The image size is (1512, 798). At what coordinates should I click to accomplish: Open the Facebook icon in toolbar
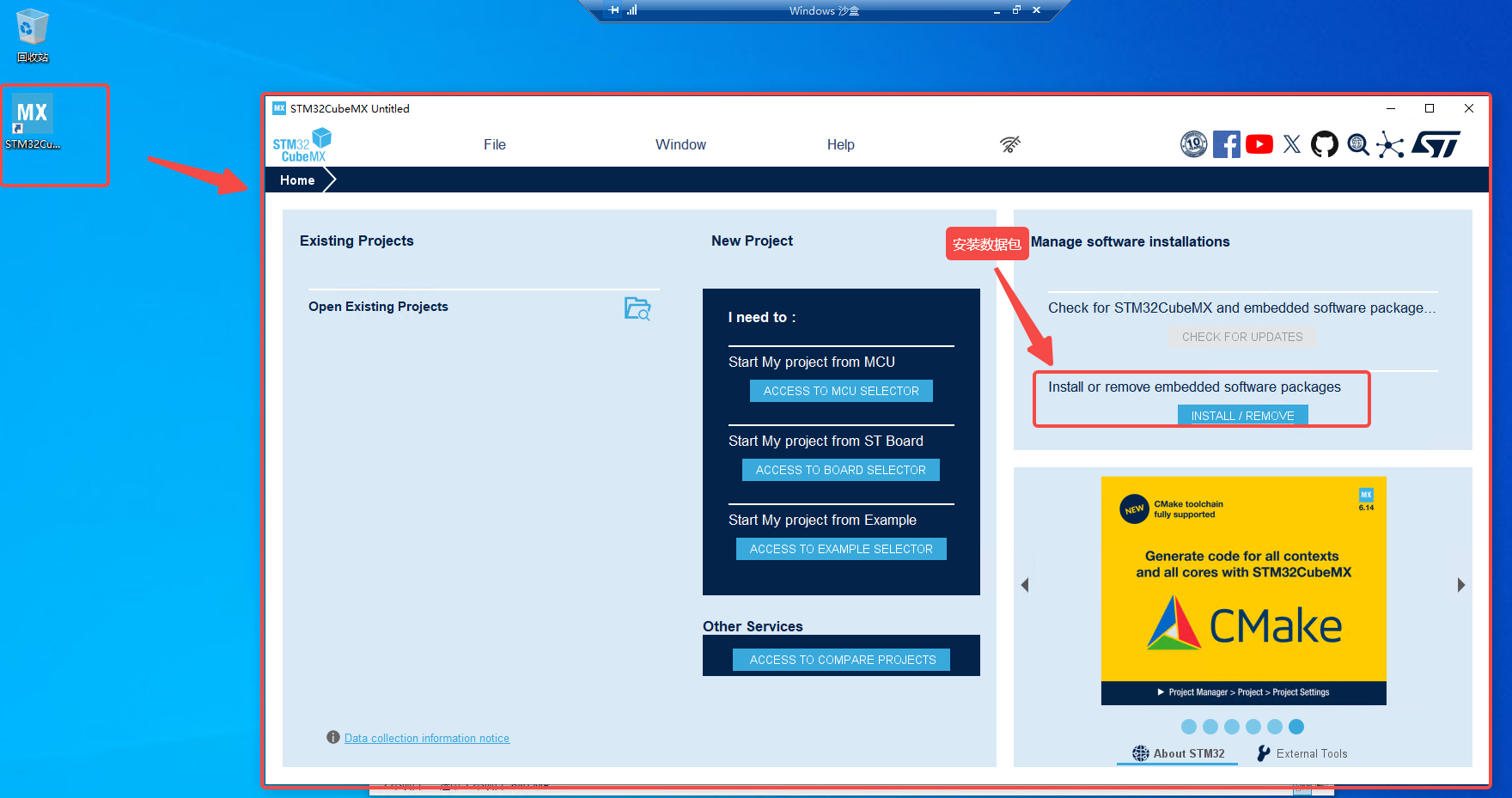[x=1226, y=144]
